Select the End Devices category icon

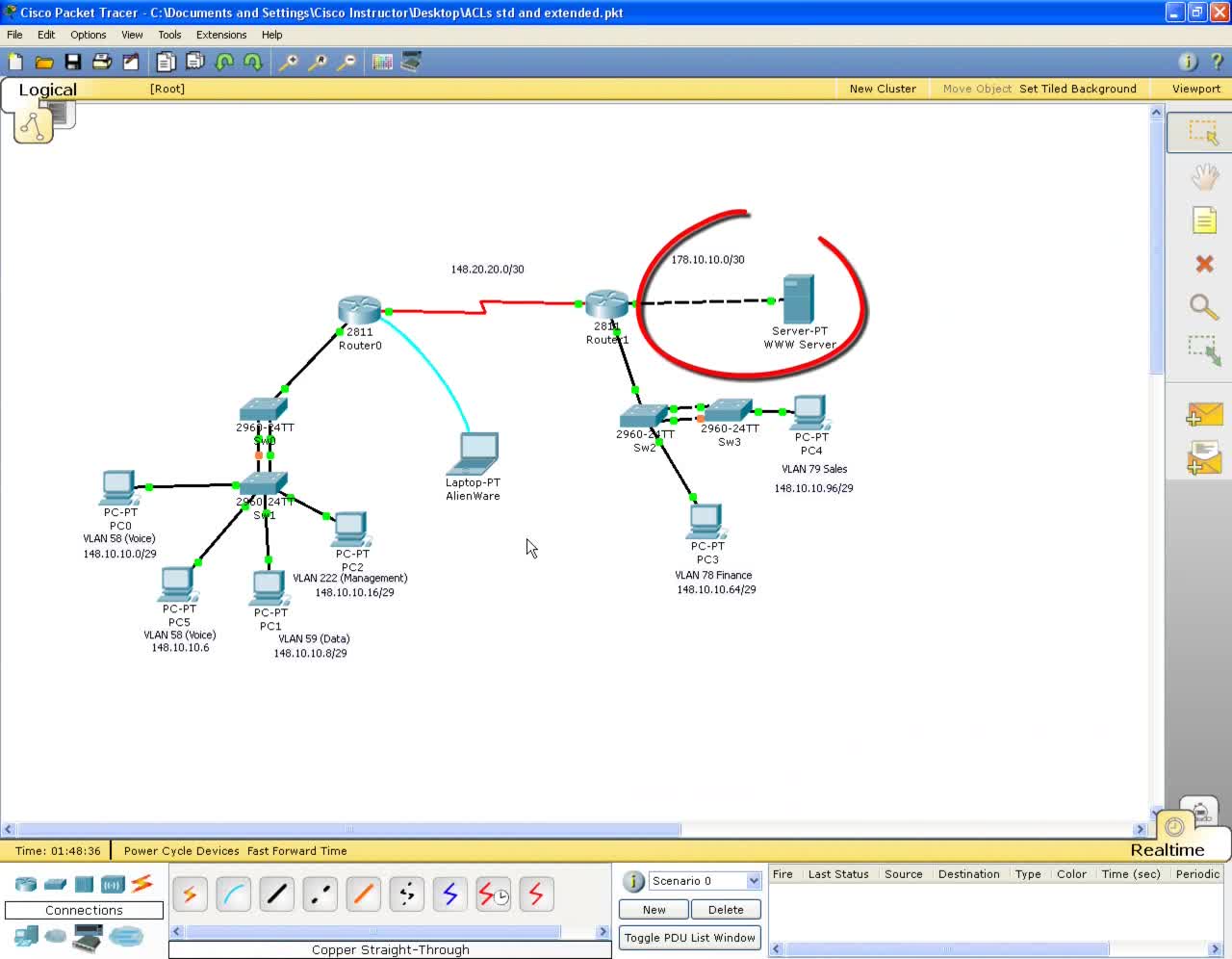(27, 935)
